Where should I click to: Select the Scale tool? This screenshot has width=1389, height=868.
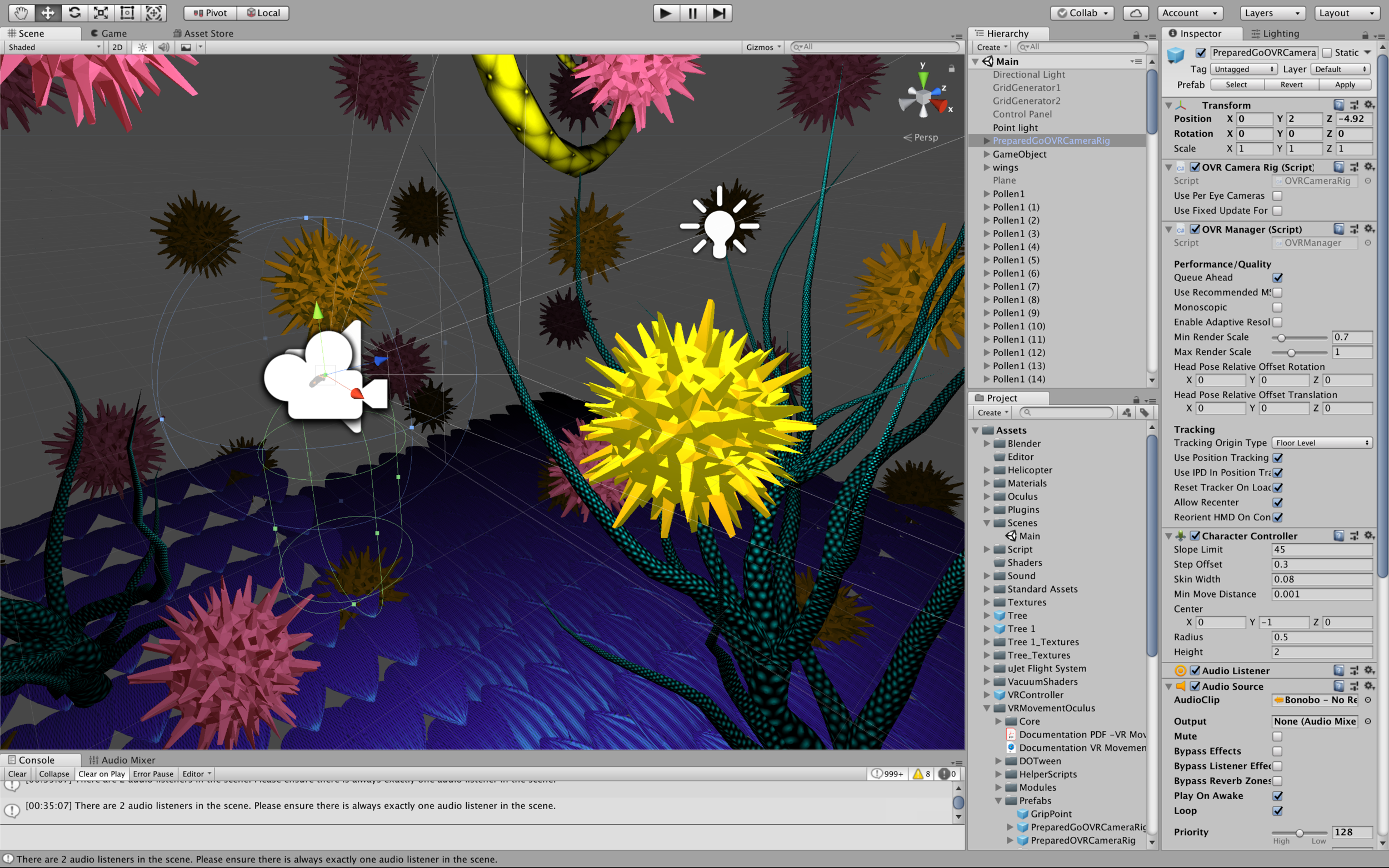(x=101, y=13)
